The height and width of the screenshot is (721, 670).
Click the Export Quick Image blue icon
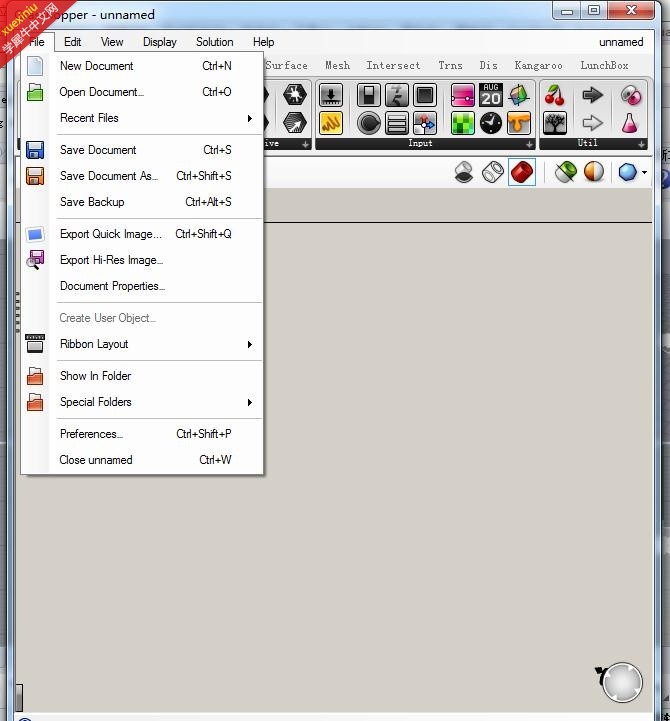(x=35, y=234)
